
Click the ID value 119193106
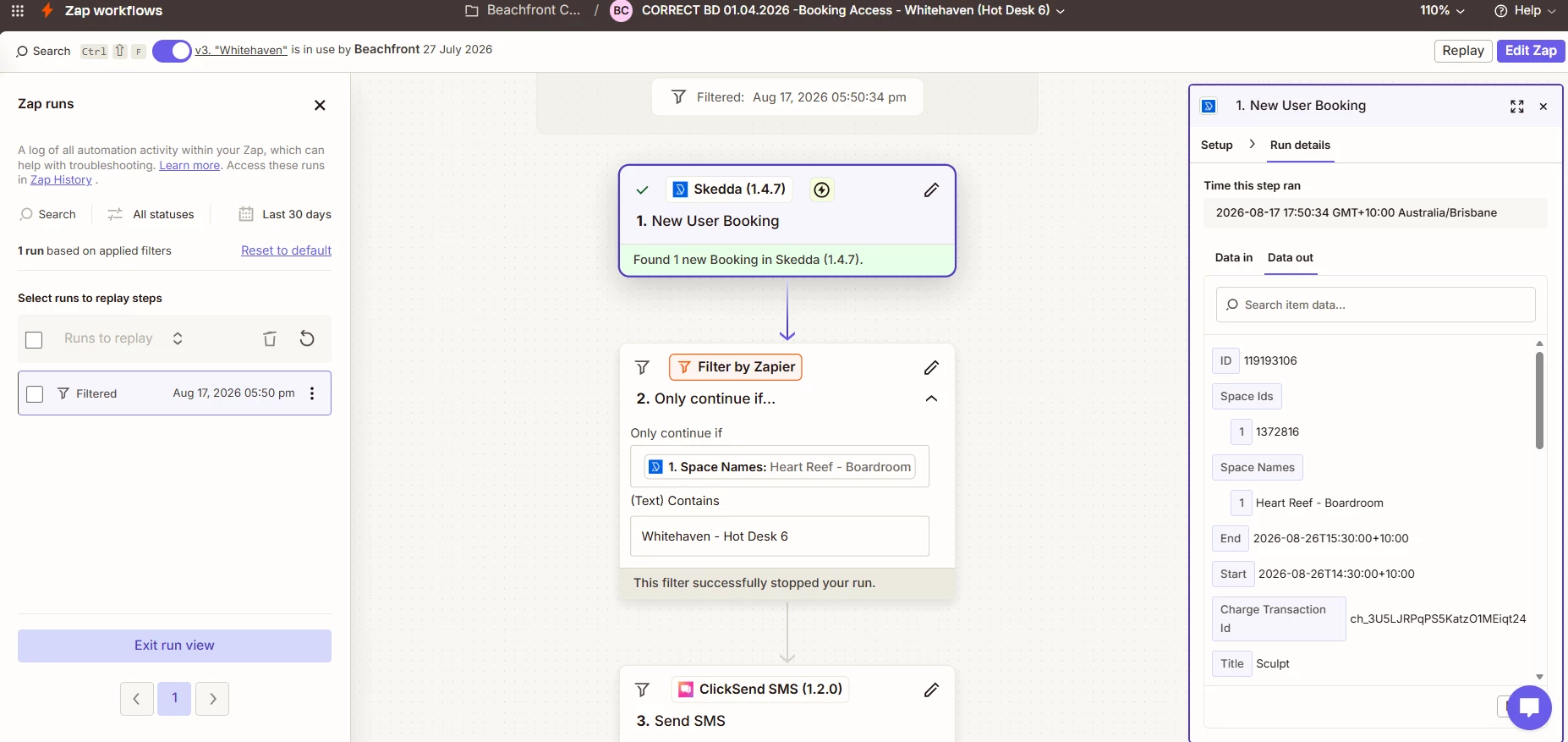[1270, 360]
